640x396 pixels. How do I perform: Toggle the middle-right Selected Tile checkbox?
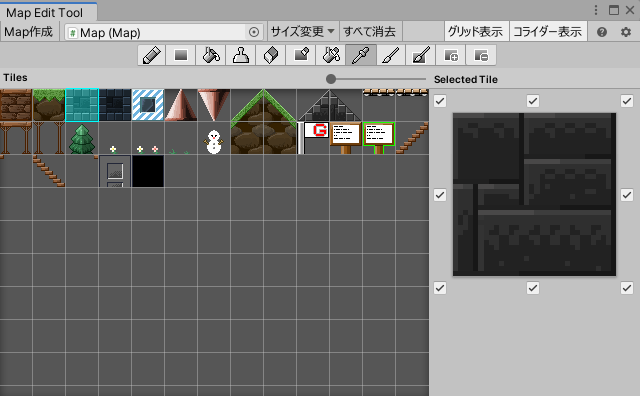pos(627,195)
